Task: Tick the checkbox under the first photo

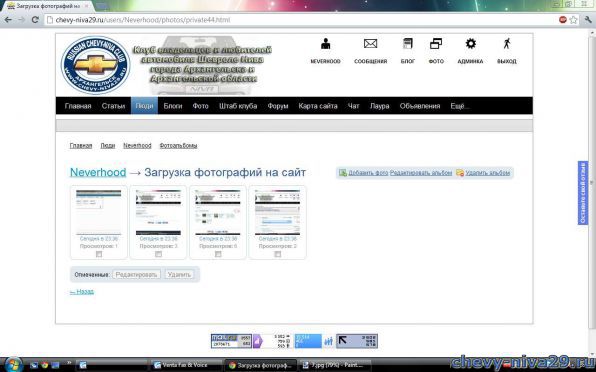Action: tap(99, 254)
